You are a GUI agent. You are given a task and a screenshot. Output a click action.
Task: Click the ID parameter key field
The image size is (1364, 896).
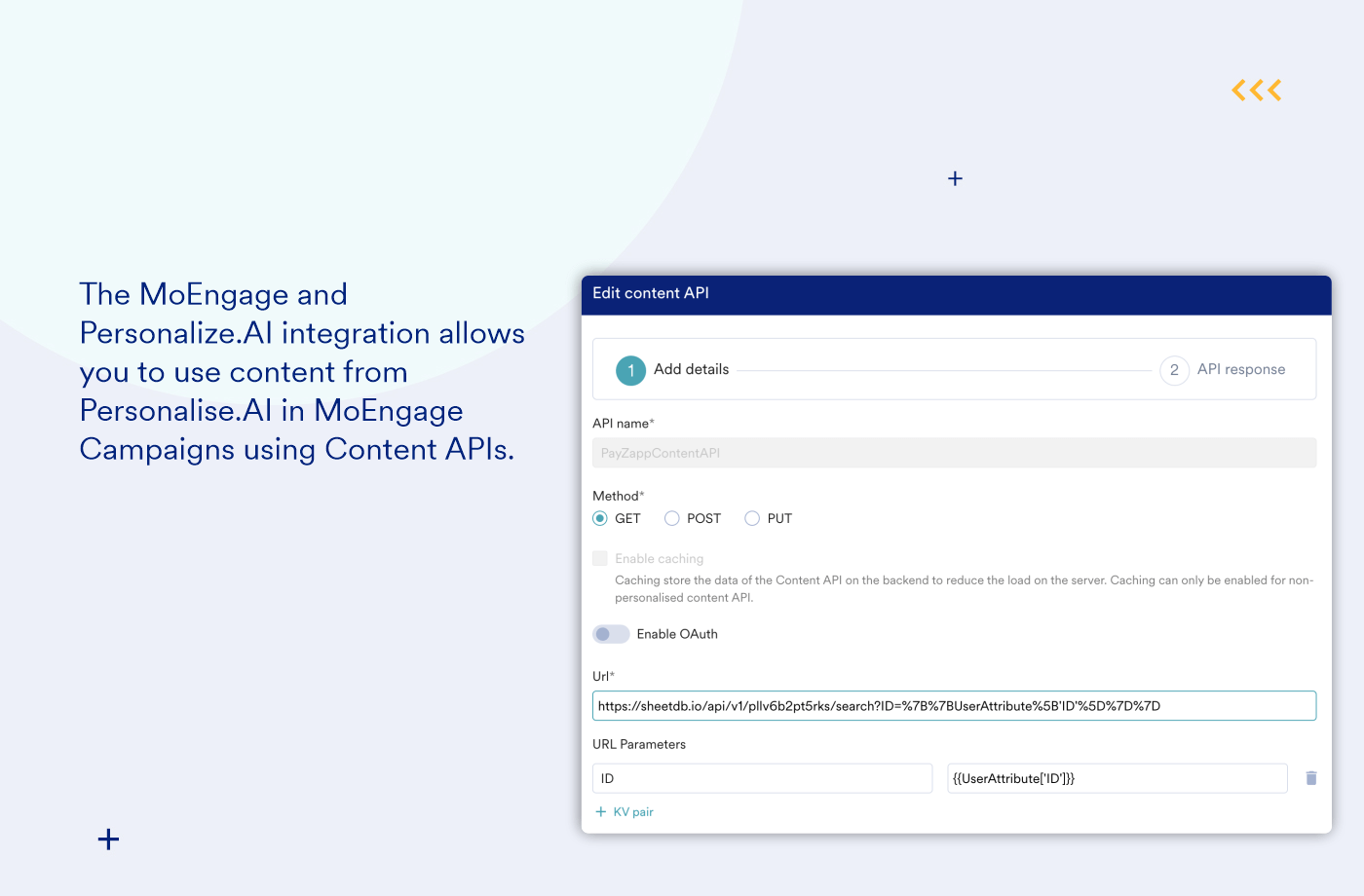762,778
